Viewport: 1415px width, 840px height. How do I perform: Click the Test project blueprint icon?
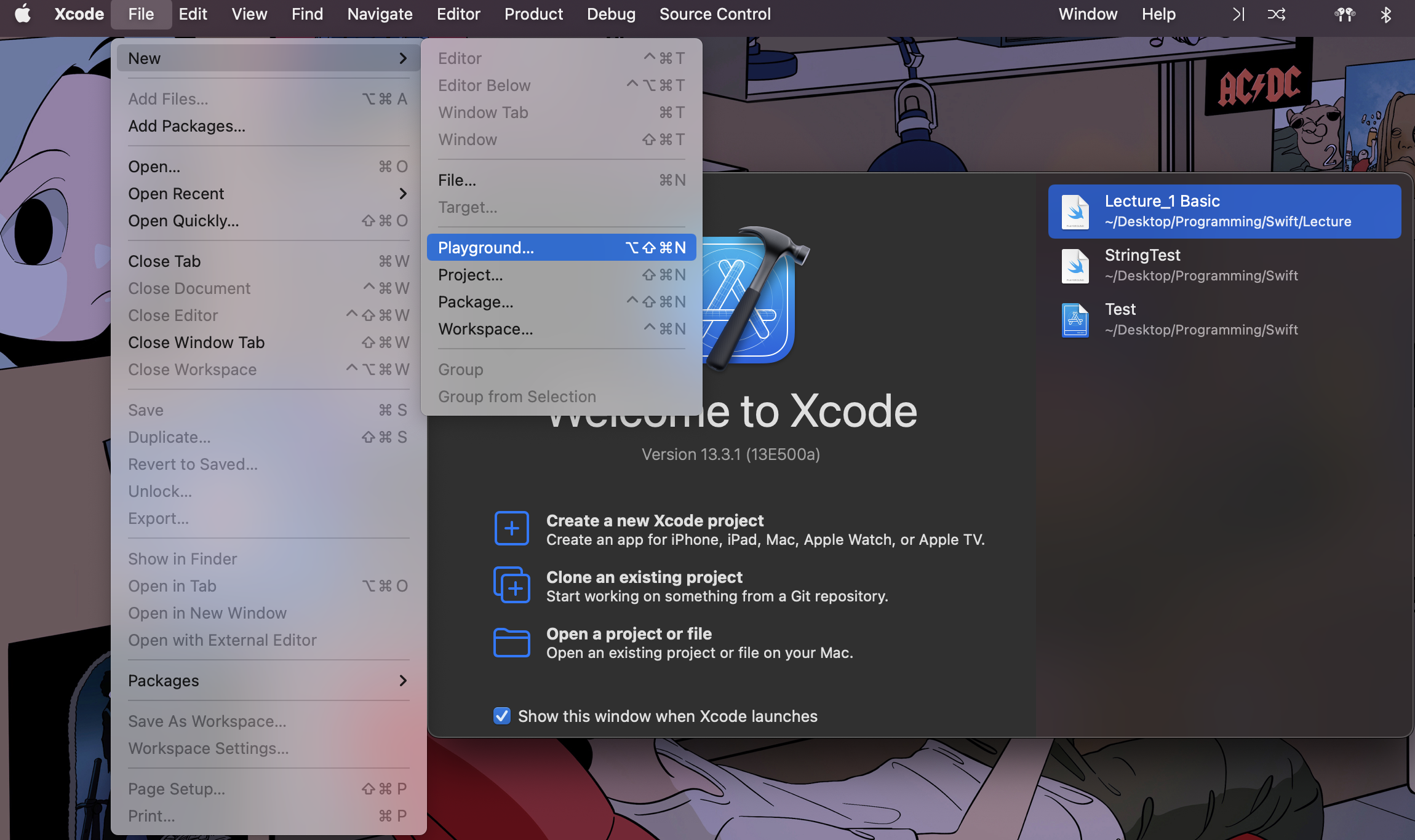[1075, 320]
